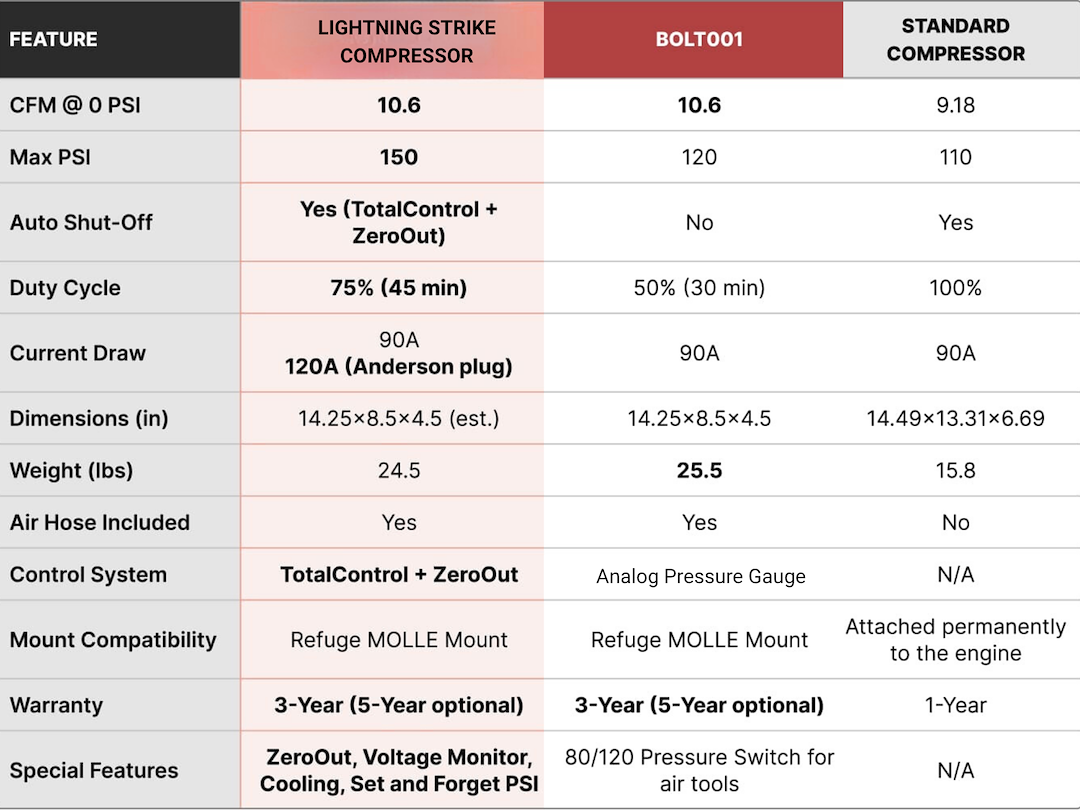The image size is (1080, 810).
Task: Click the Dimensions (in) row label
Action: coord(89,418)
